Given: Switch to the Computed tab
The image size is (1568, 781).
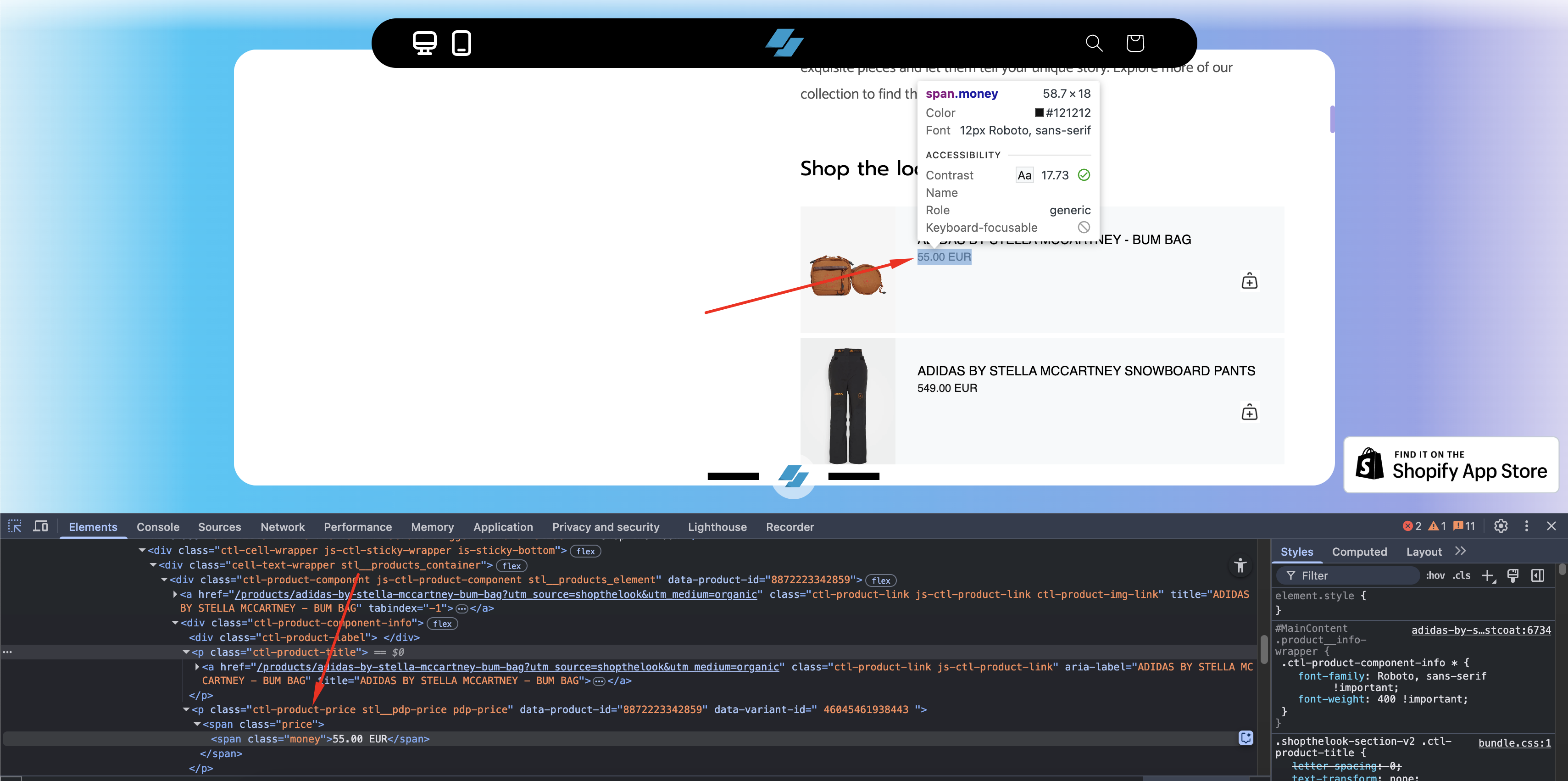Looking at the screenshot, I should [1359, 552].
